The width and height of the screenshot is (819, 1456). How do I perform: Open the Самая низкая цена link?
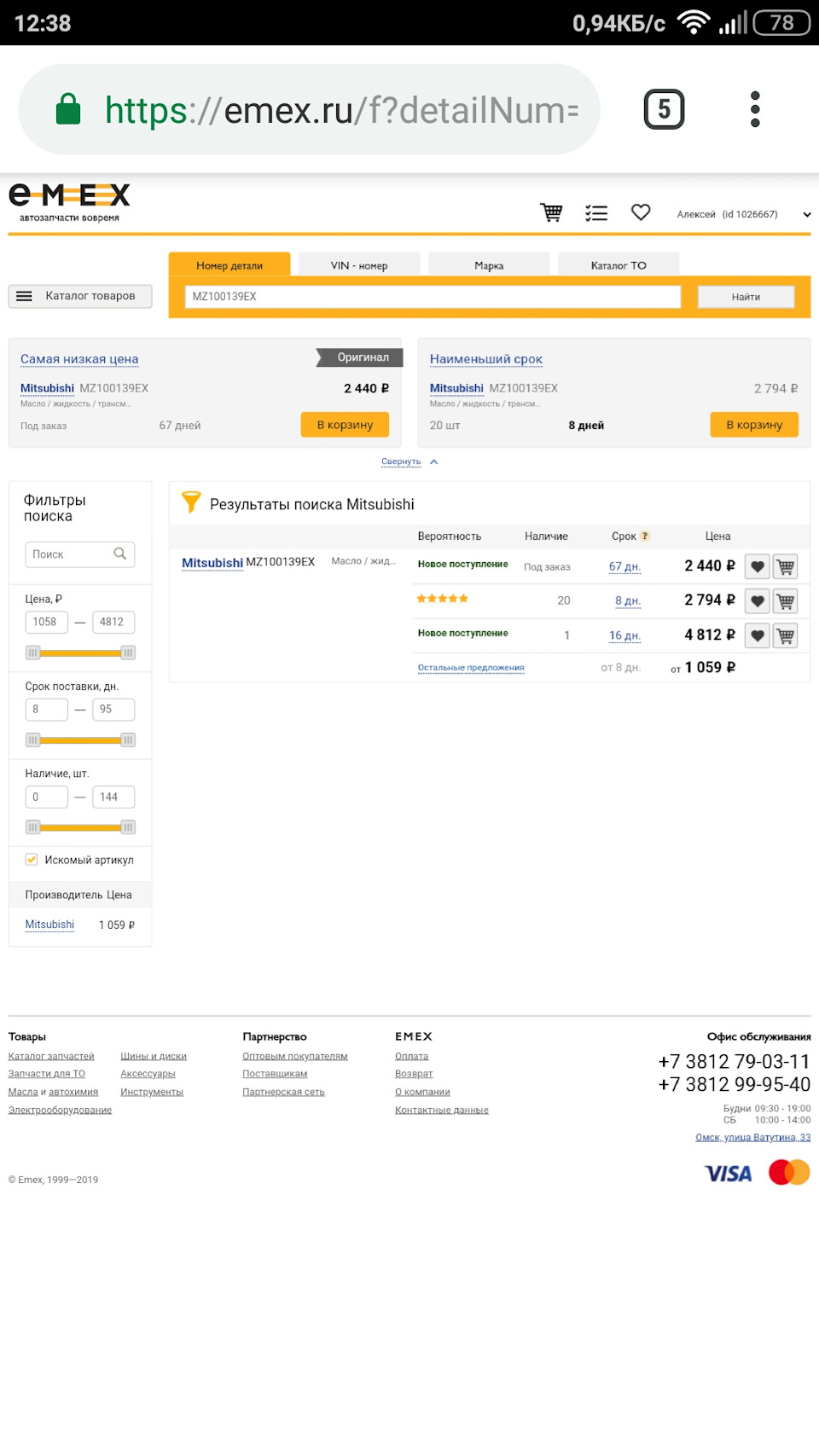[79, 359]
